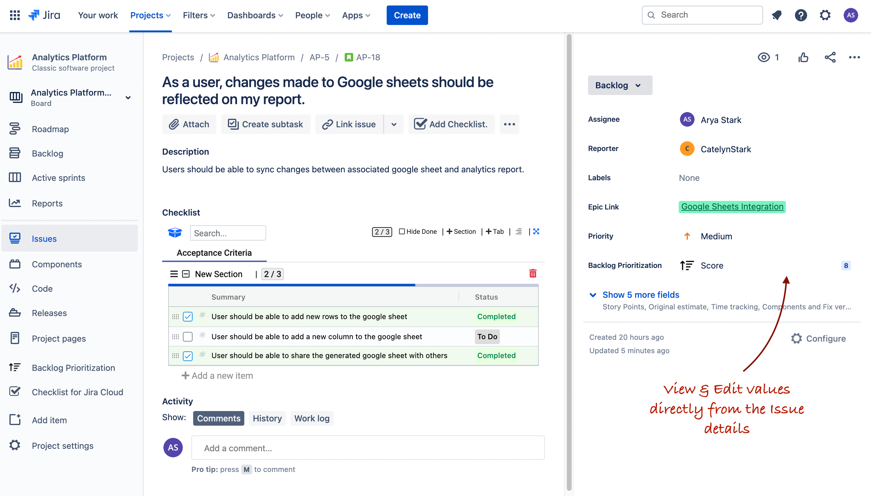Click the share issue icon

(x=830, y=58)
